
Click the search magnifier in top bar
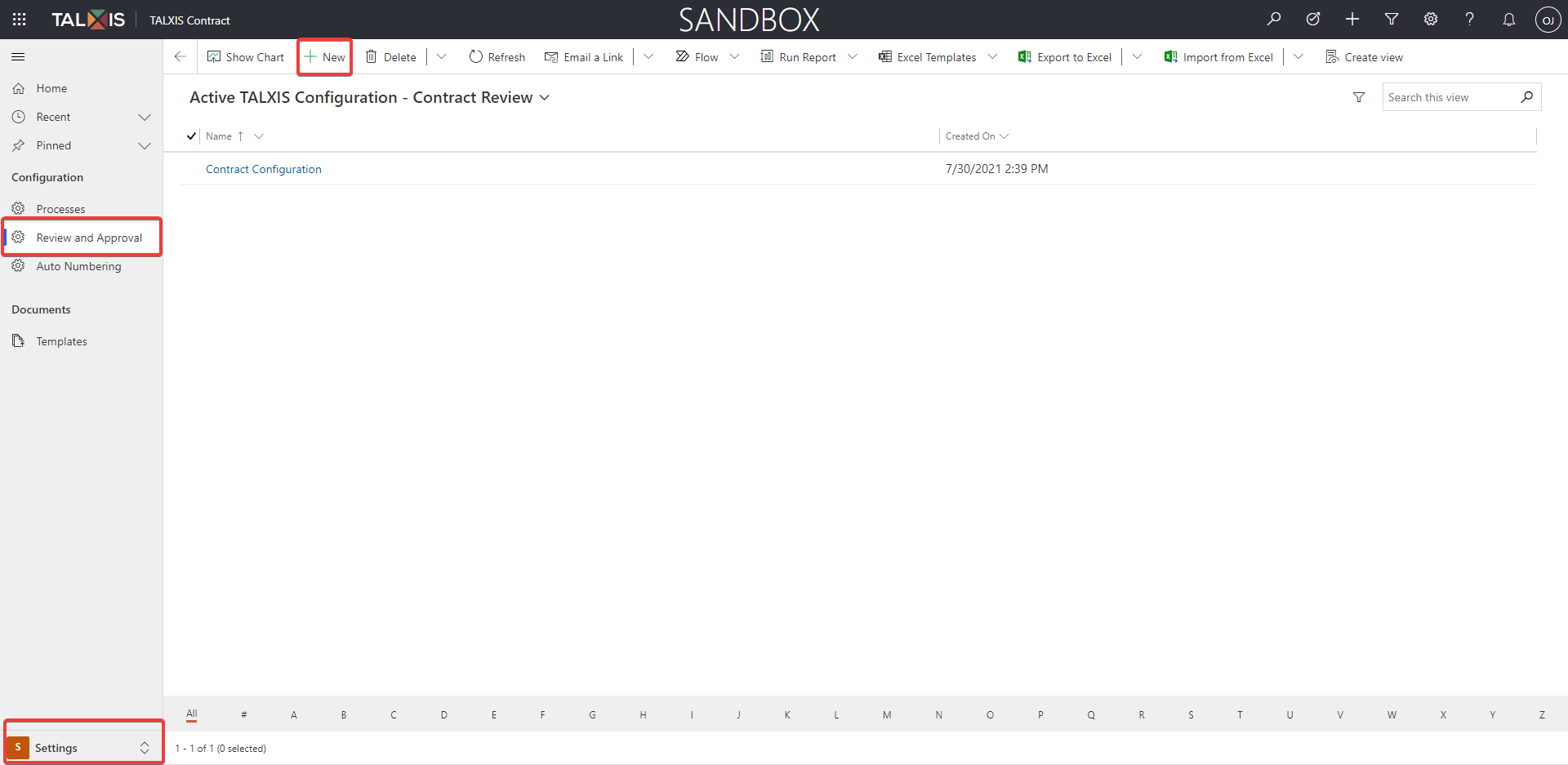pos(1274,19)
